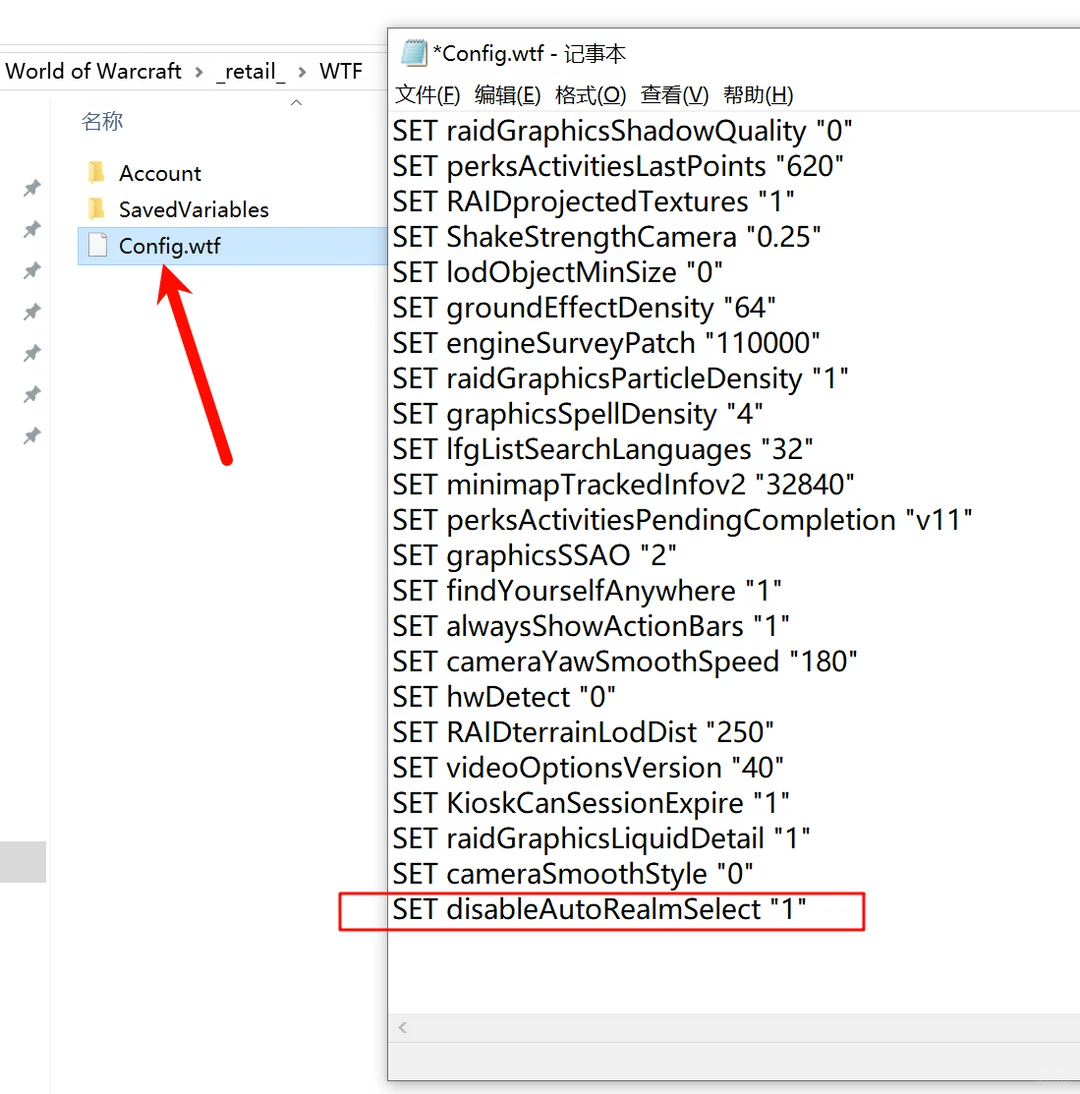
Task: Click the sort arrow above the name column
Action: pyautogui.click(x=297, y=103)
